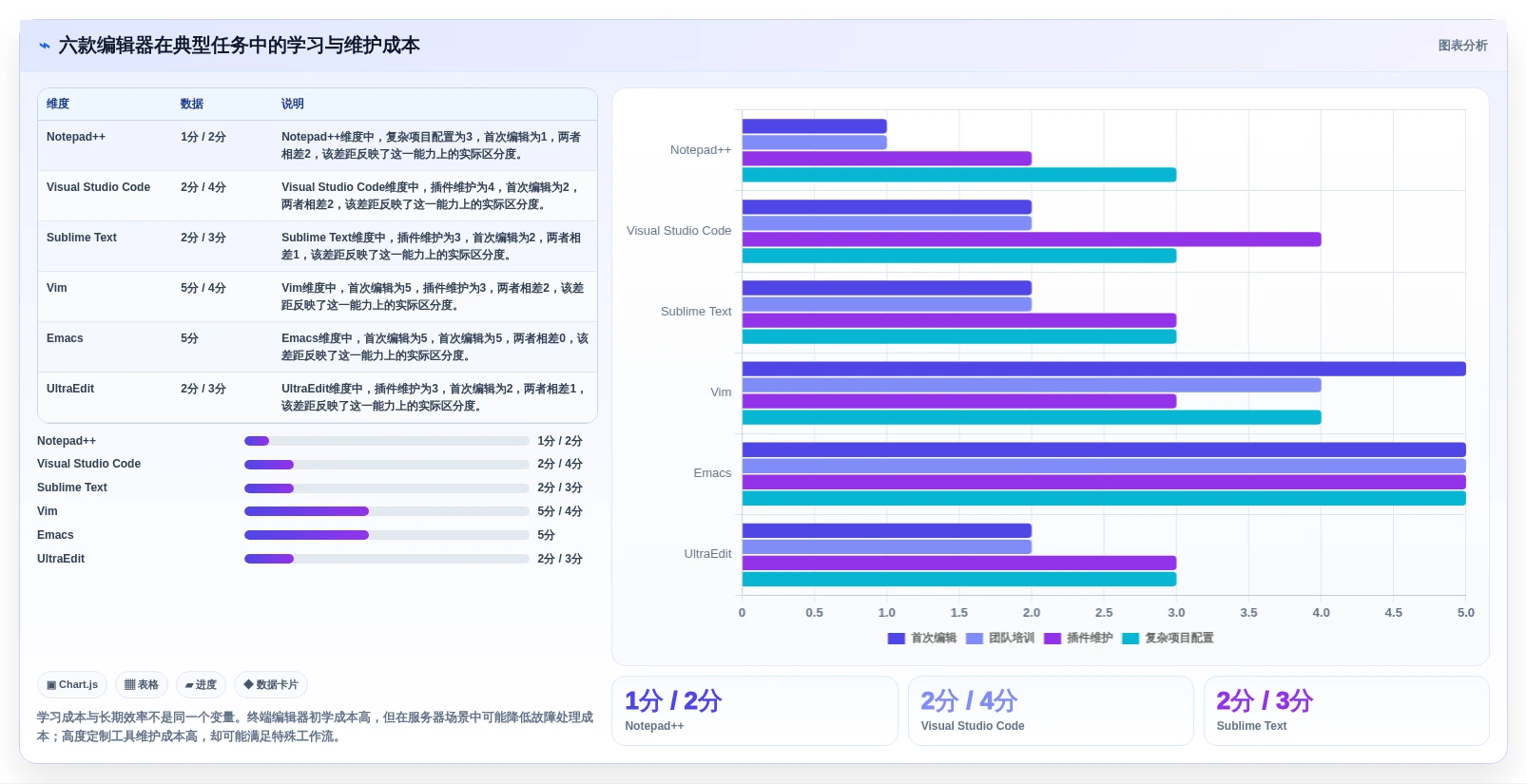Image resolution: width=1527 pixels, height=784 pixels.
Task: Click Notepad++ 复杂项目配置 bar in chart
Action: (959, 175)
